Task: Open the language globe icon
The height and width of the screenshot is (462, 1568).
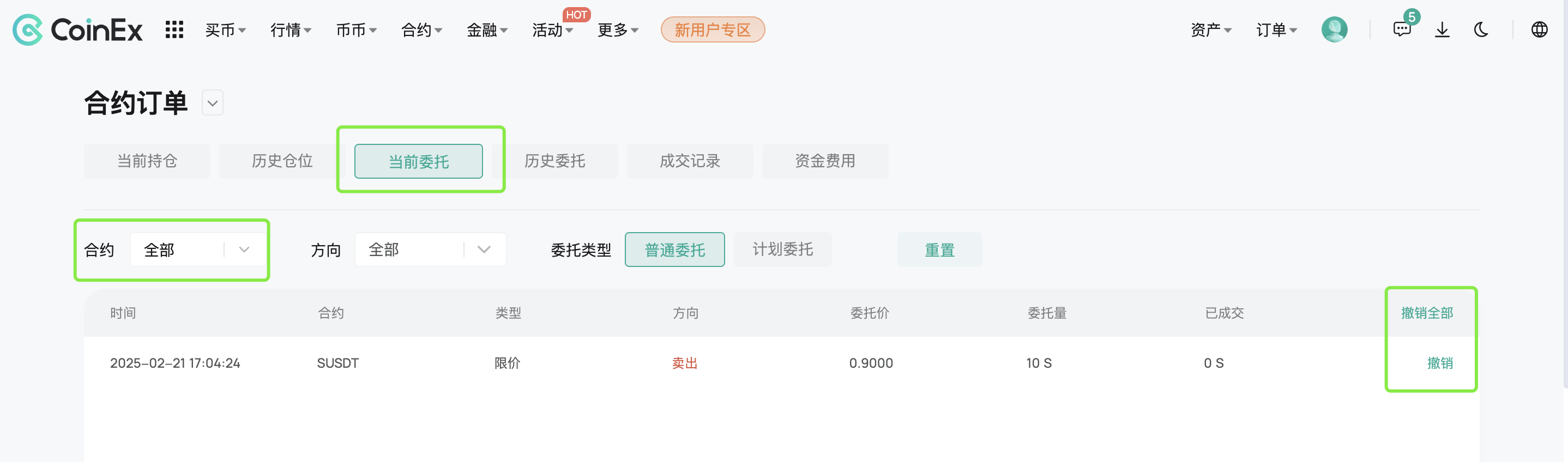Action: tap(1539, 30)
